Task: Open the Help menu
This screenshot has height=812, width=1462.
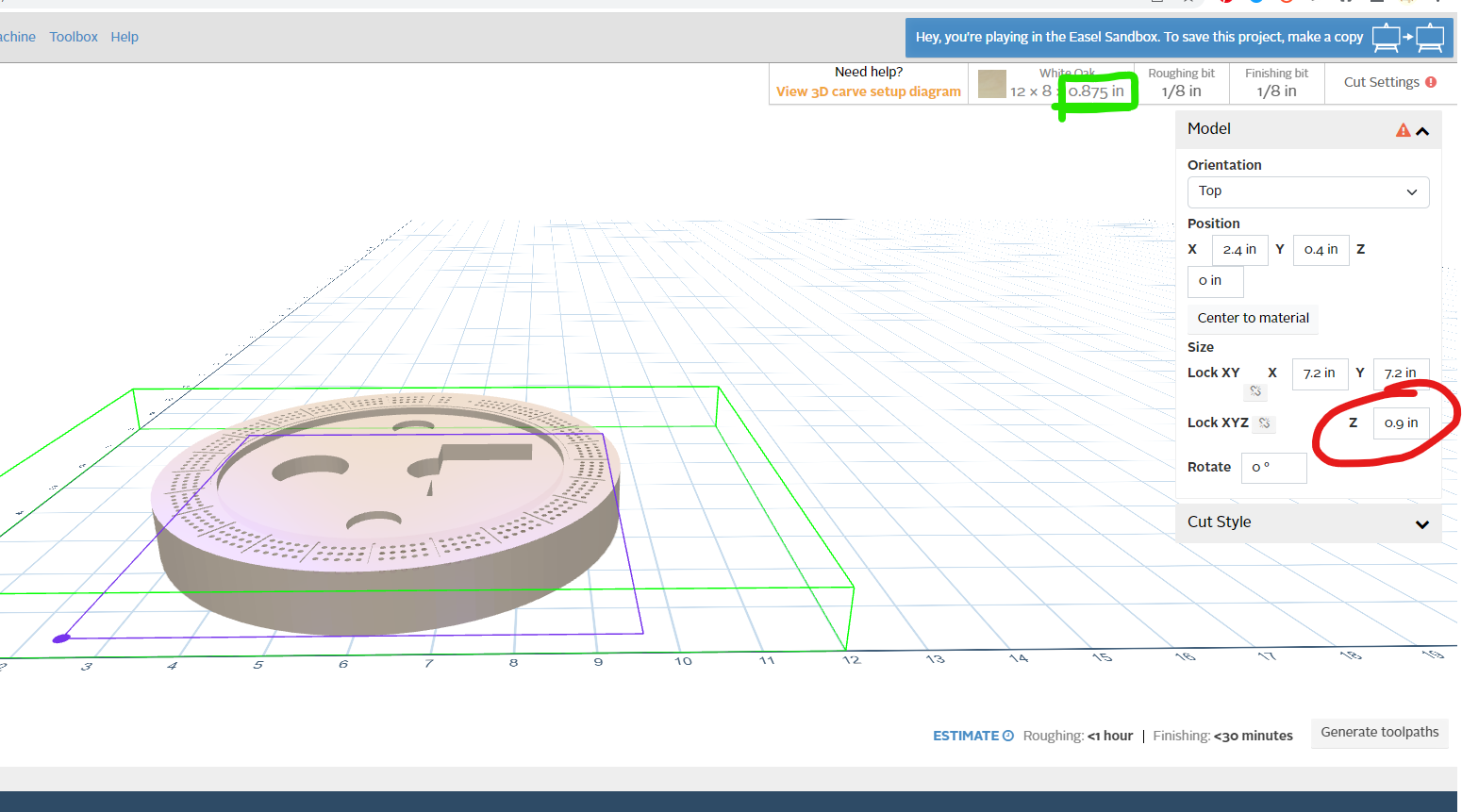Action: tap(125, 37)
